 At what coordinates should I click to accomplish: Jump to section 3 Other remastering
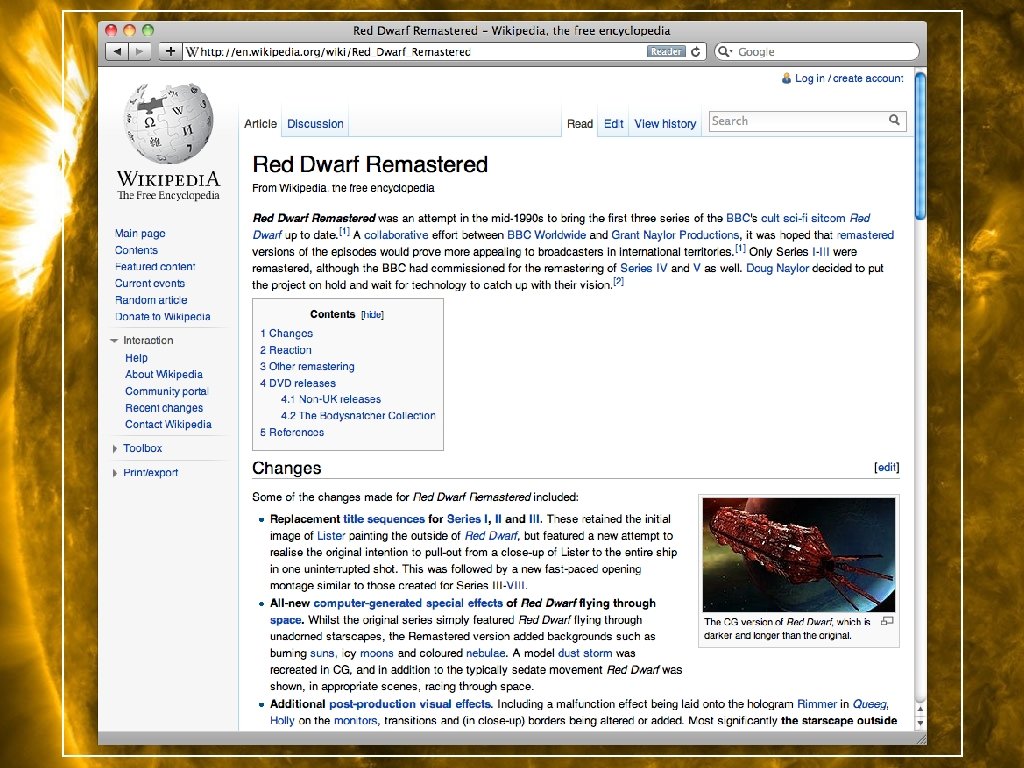pos(307,366)
